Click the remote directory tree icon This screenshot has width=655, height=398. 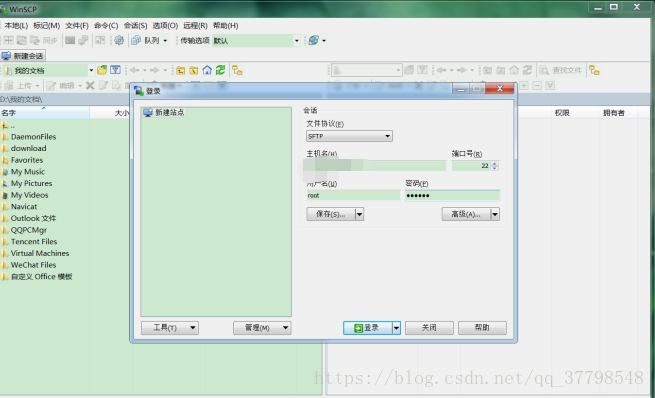tap(594, 70)
